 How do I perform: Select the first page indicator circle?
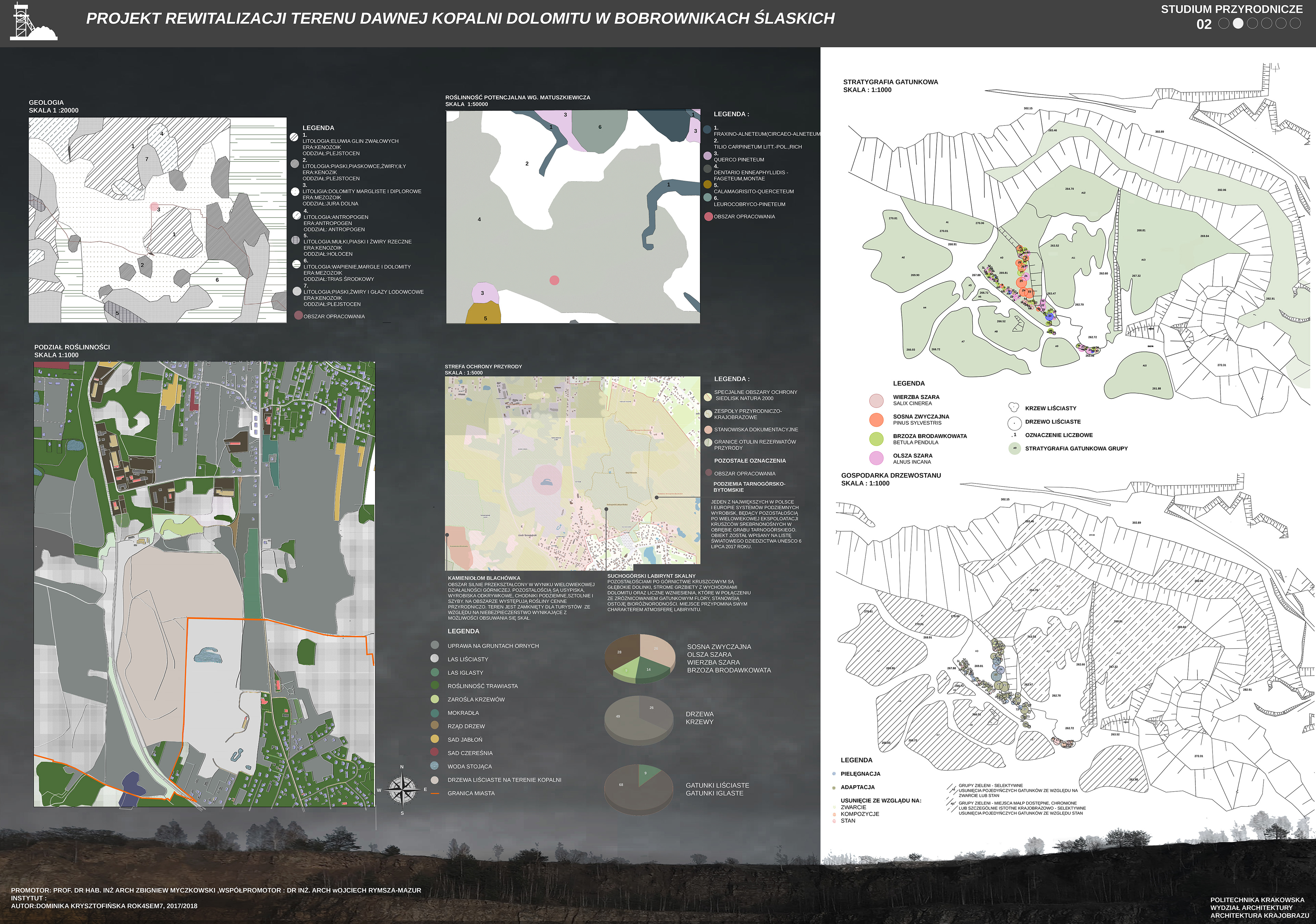click(1224, 24)
